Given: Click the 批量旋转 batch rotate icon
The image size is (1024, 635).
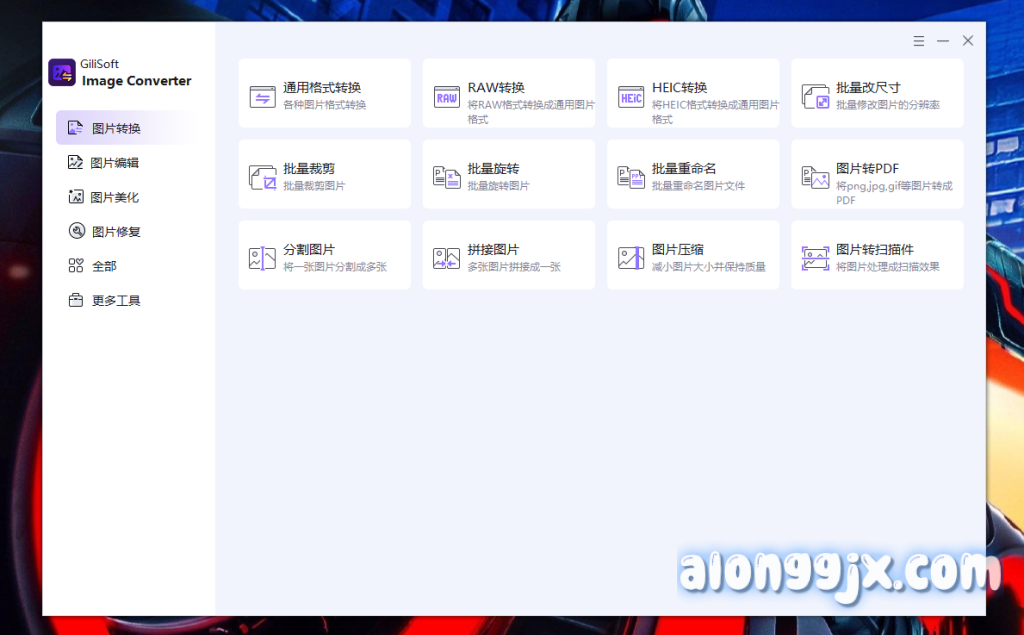Looking at the screenshot, I should (446, 177).
